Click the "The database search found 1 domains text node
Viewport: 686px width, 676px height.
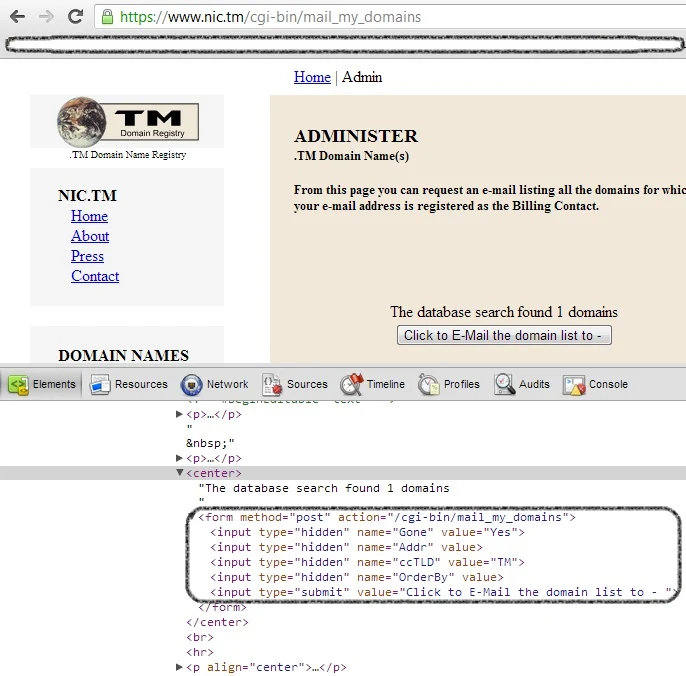(x=324, y=488)
